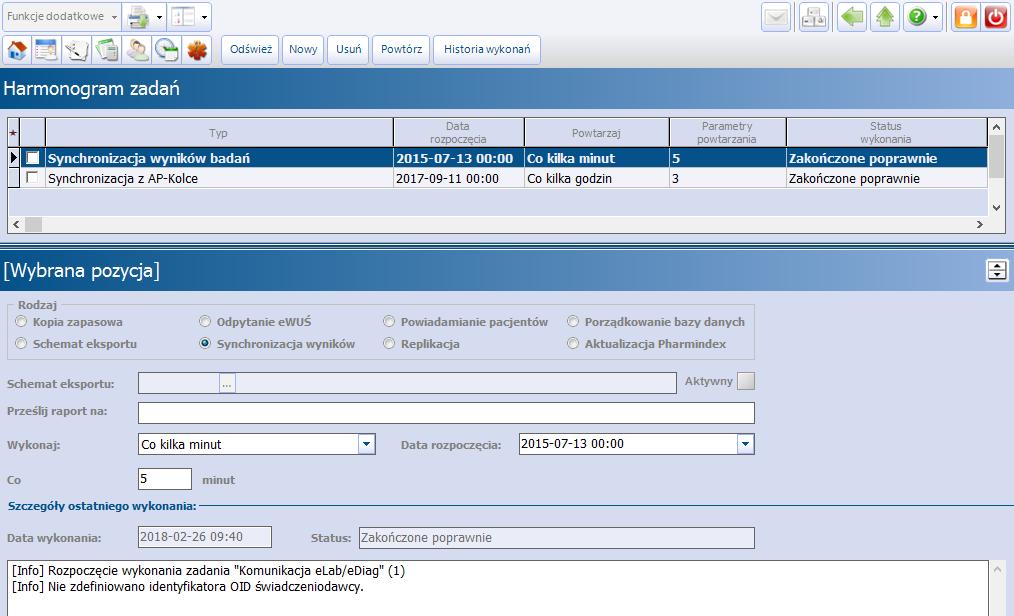This screenshot has width=1014, height=616.
Task: Click horizontal scrollbar left arrow
Action: pyautogui.click(x=16, y=224)
